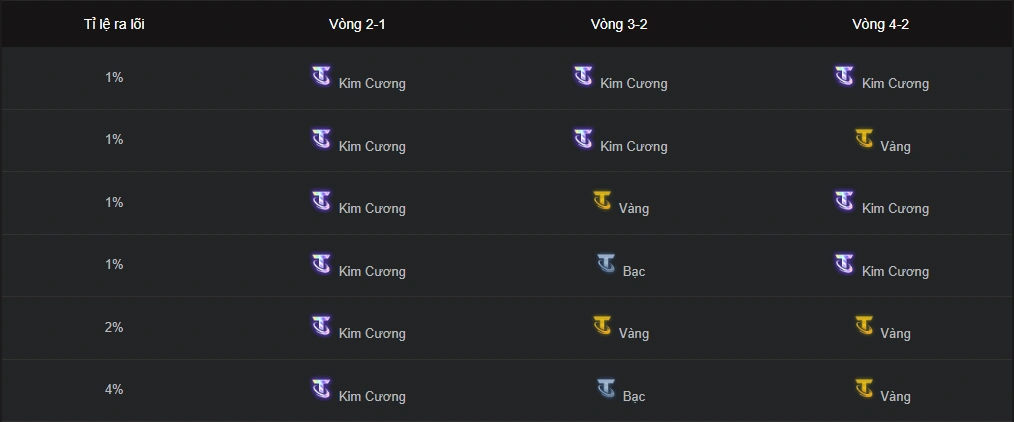
Task: Click the Kim Cương text label in 4% row
Action: (372, 397)
